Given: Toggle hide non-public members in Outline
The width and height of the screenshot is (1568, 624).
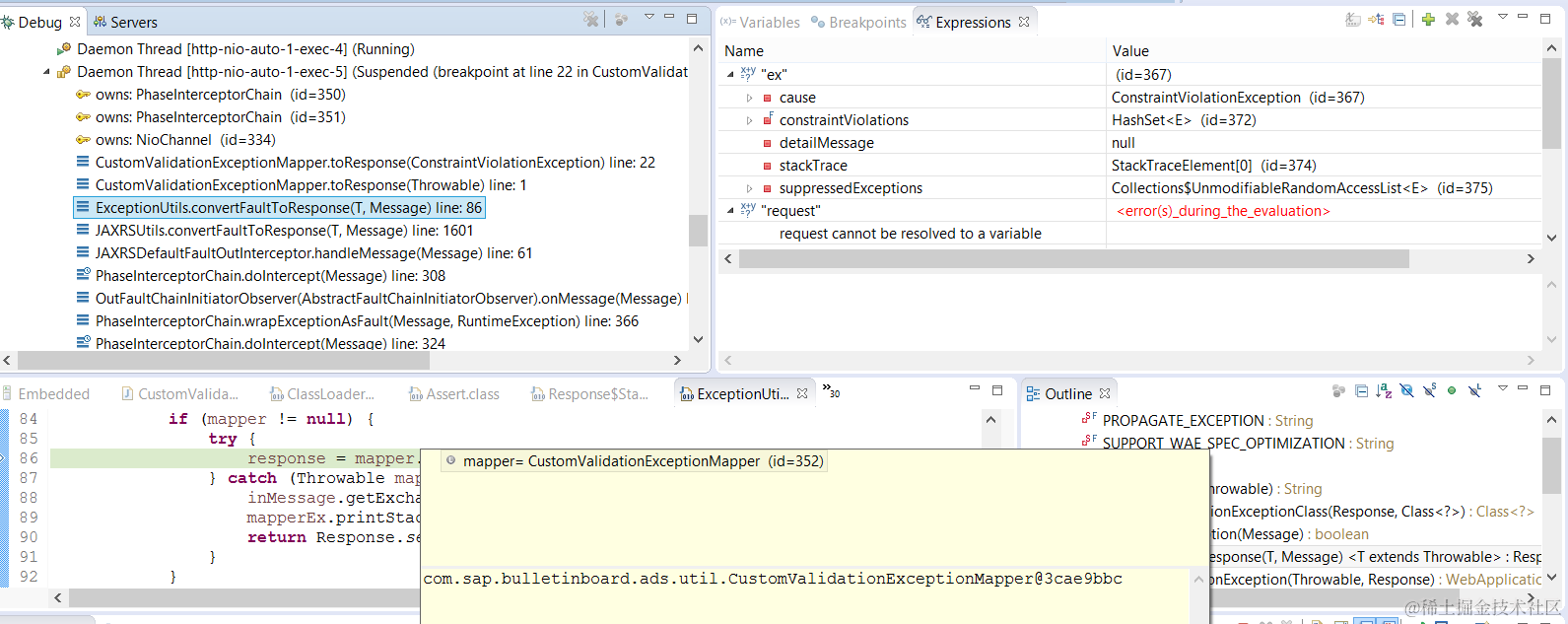Looking at the screenshot, I should (1452, 391).
